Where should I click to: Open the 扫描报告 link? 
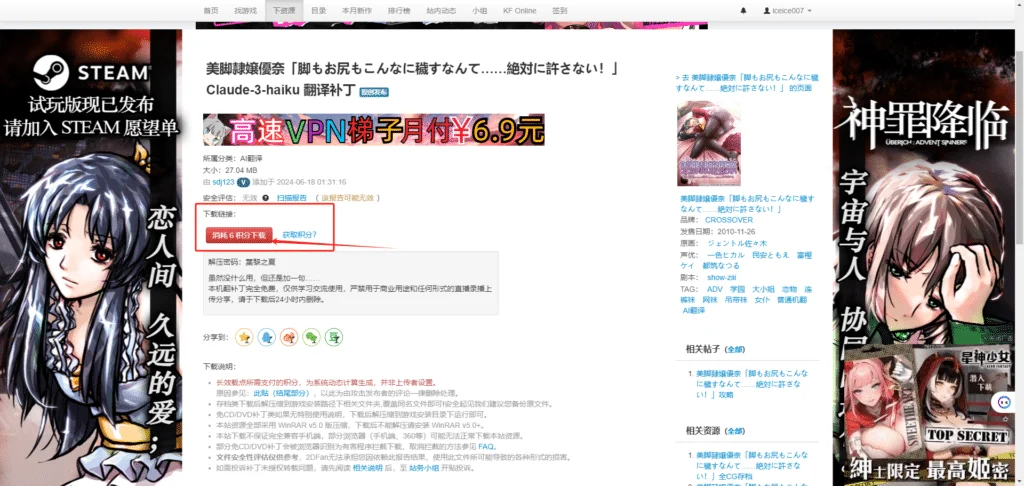[290, 198]
